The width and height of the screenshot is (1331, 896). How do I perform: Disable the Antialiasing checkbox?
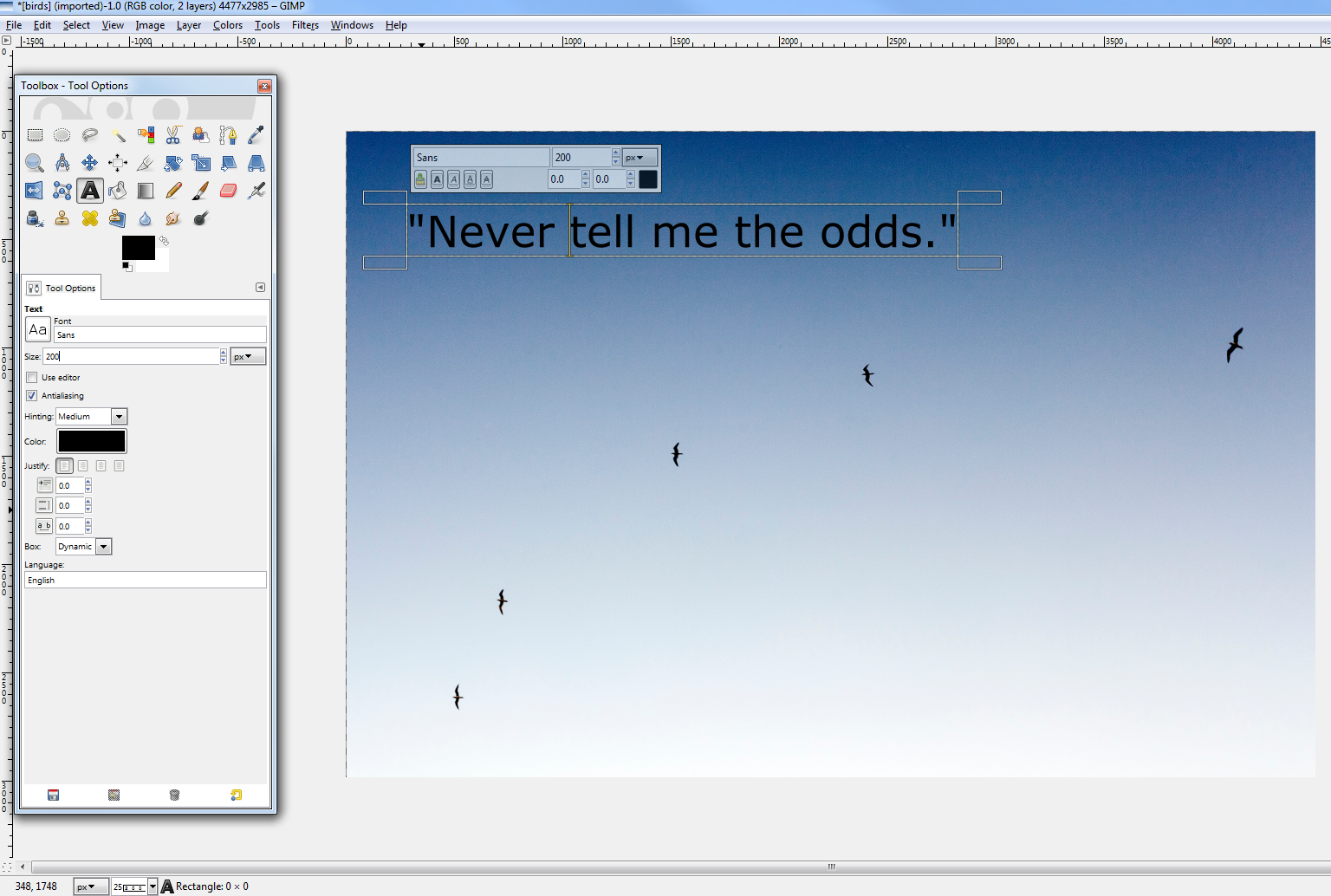tap(32, 395)
